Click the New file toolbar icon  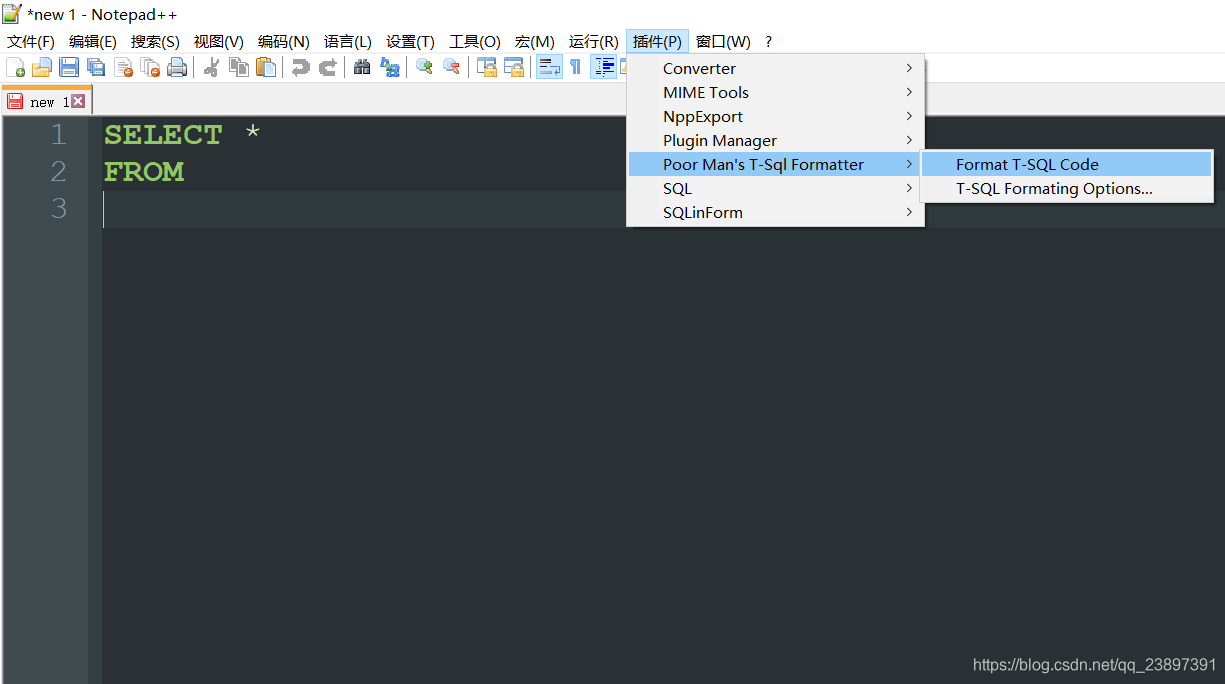[16, 67]
